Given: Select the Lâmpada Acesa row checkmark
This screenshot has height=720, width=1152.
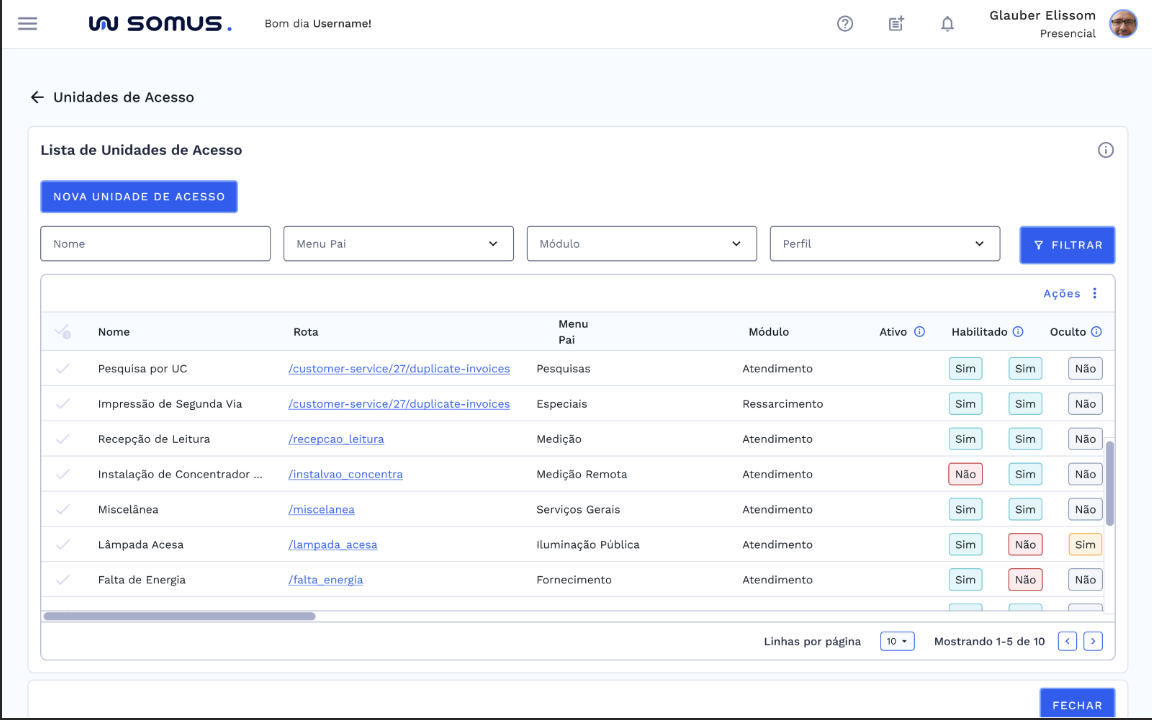Looking at the screenshot, I should coord(63,545).
